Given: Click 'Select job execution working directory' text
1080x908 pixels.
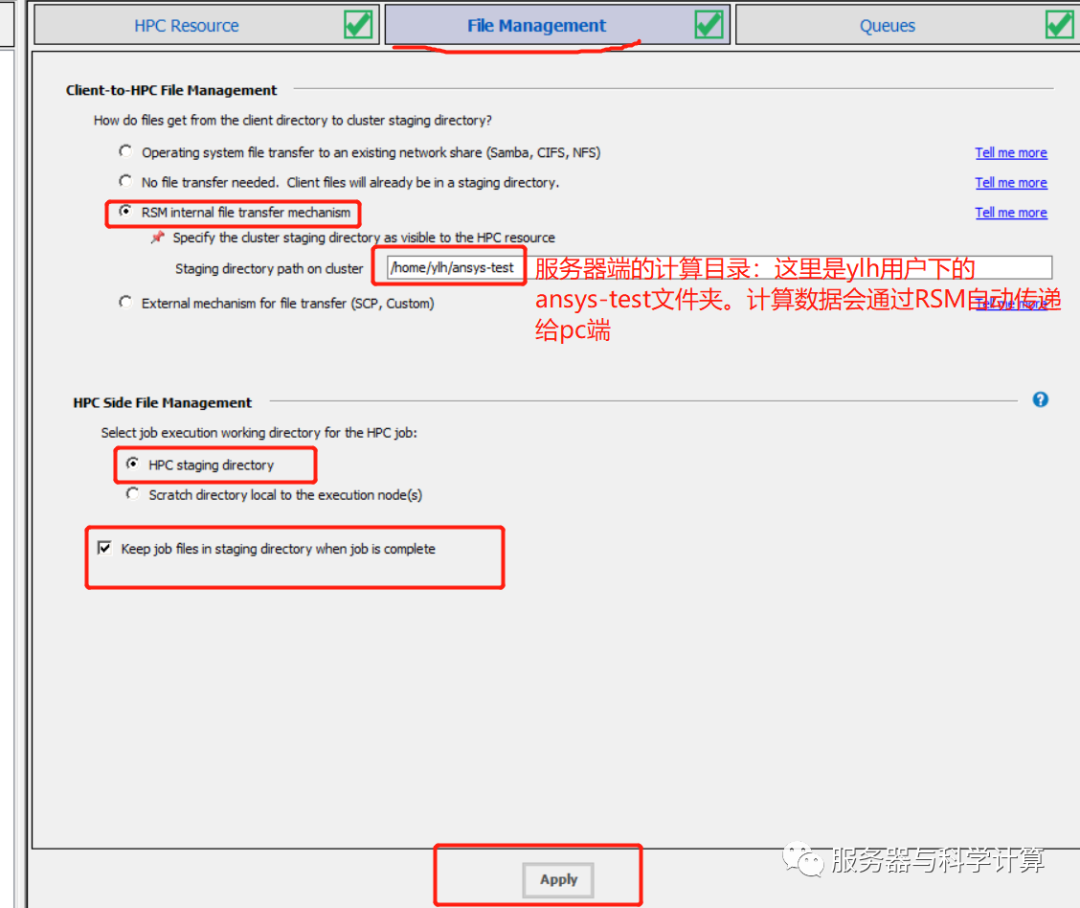Looking at the screenshot, I should click(259, 433).
